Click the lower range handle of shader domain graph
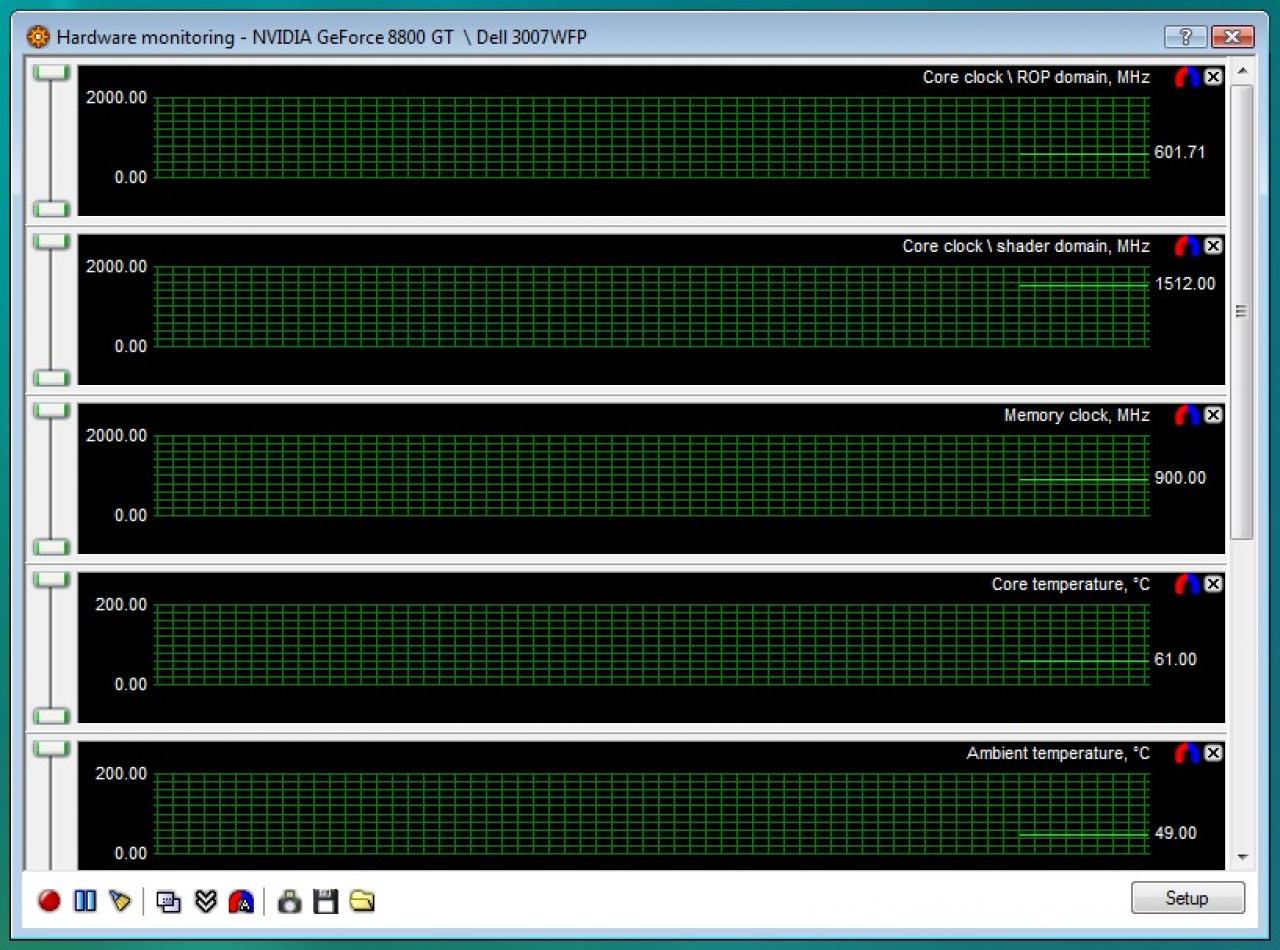Screen dimensions: 1280x950 pos(51,378)
